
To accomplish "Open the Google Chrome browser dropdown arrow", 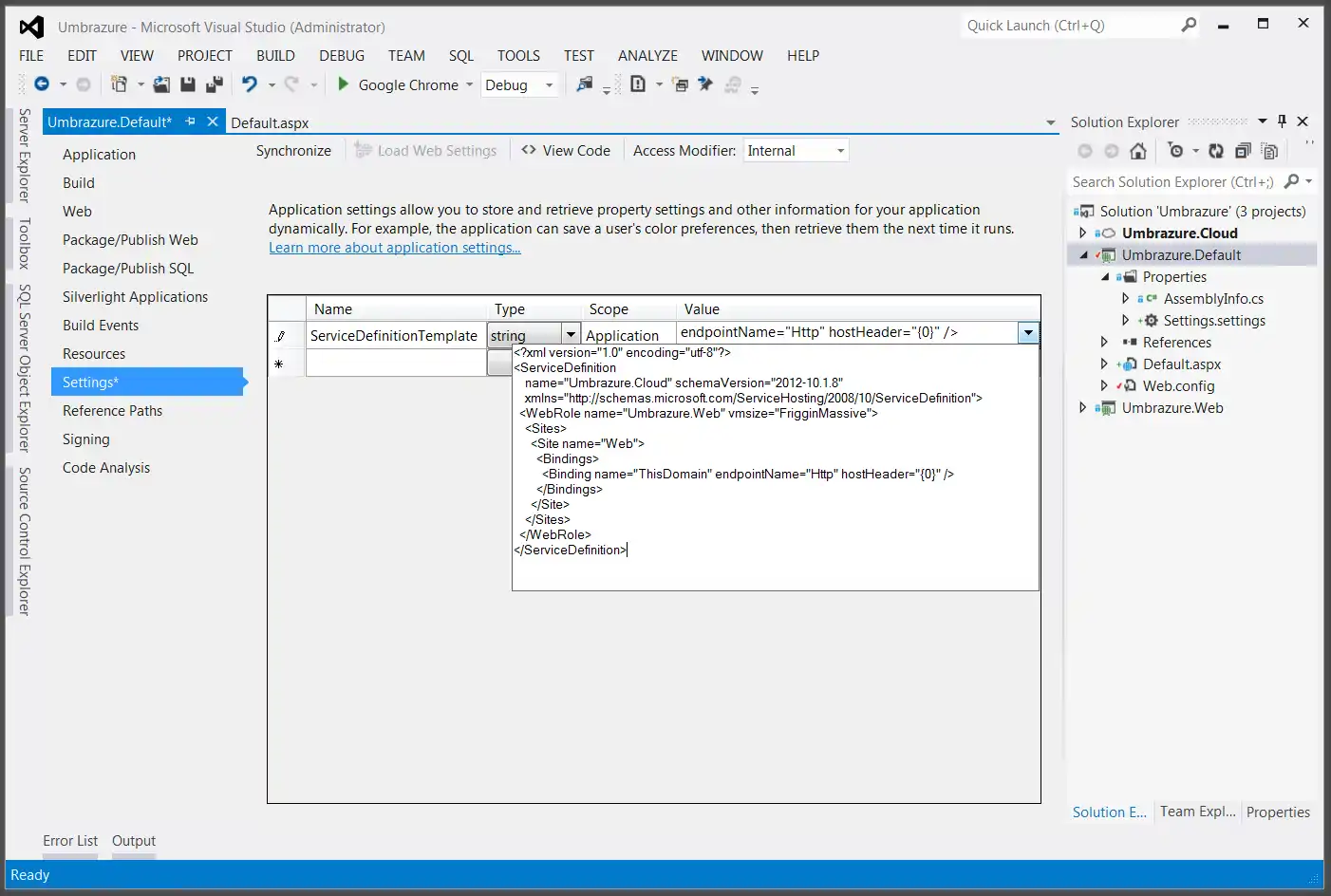I will pos(469,84).
